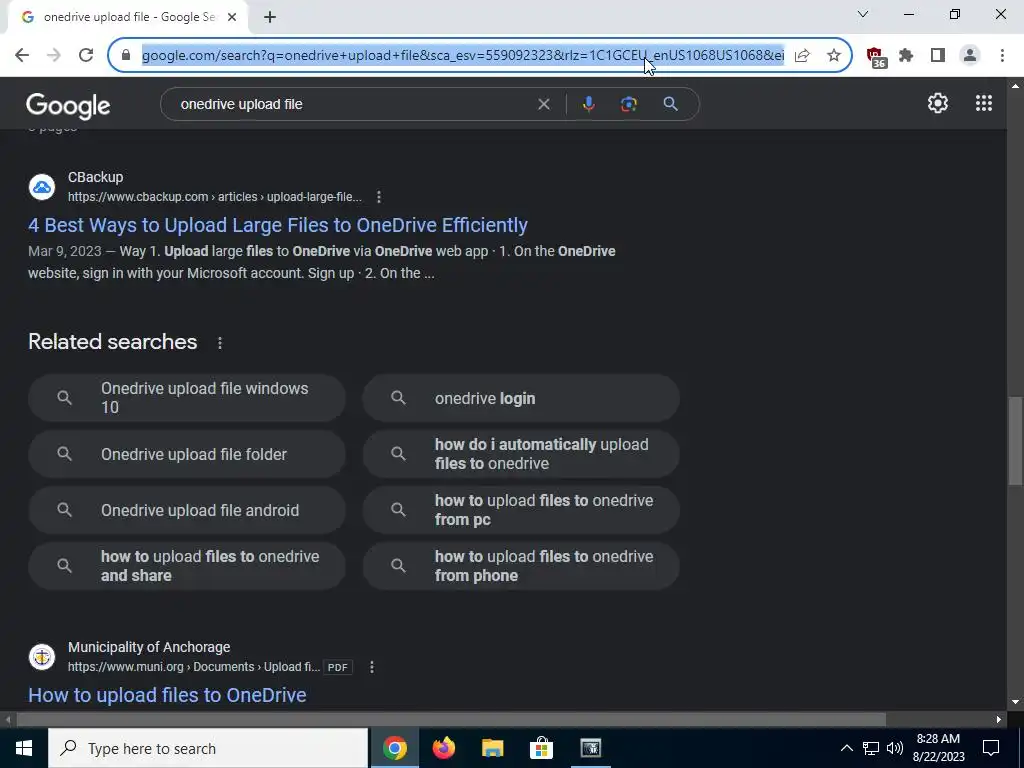Viewport: 1024px width, 768px height.
Task: Open more options for CBackup result
Action: (379, 197)
